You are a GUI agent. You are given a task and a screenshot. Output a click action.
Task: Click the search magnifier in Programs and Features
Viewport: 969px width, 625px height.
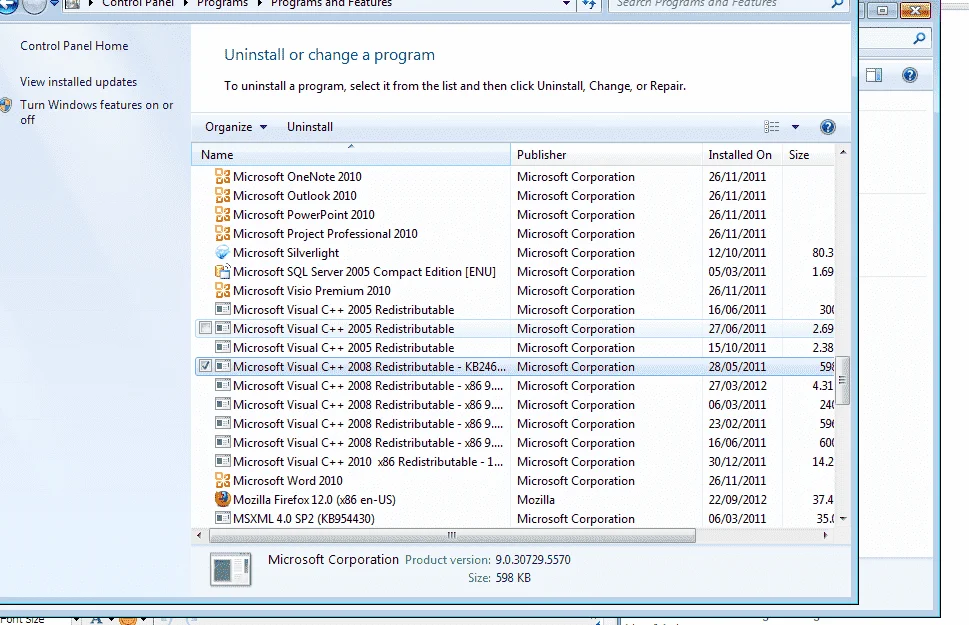pyautogui.click(x=837, y=4)
